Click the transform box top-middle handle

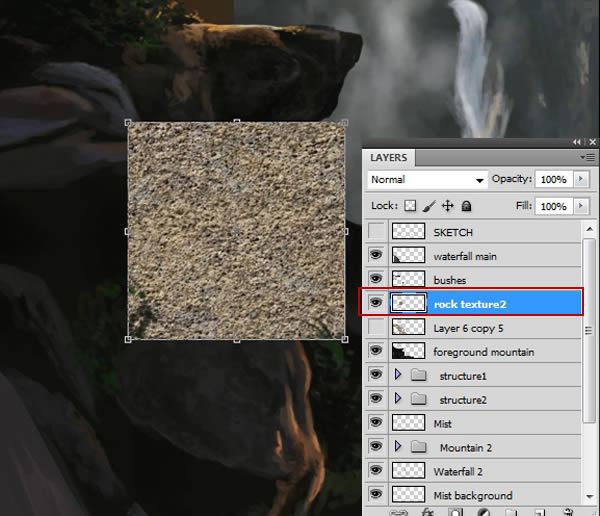point(237,122)
